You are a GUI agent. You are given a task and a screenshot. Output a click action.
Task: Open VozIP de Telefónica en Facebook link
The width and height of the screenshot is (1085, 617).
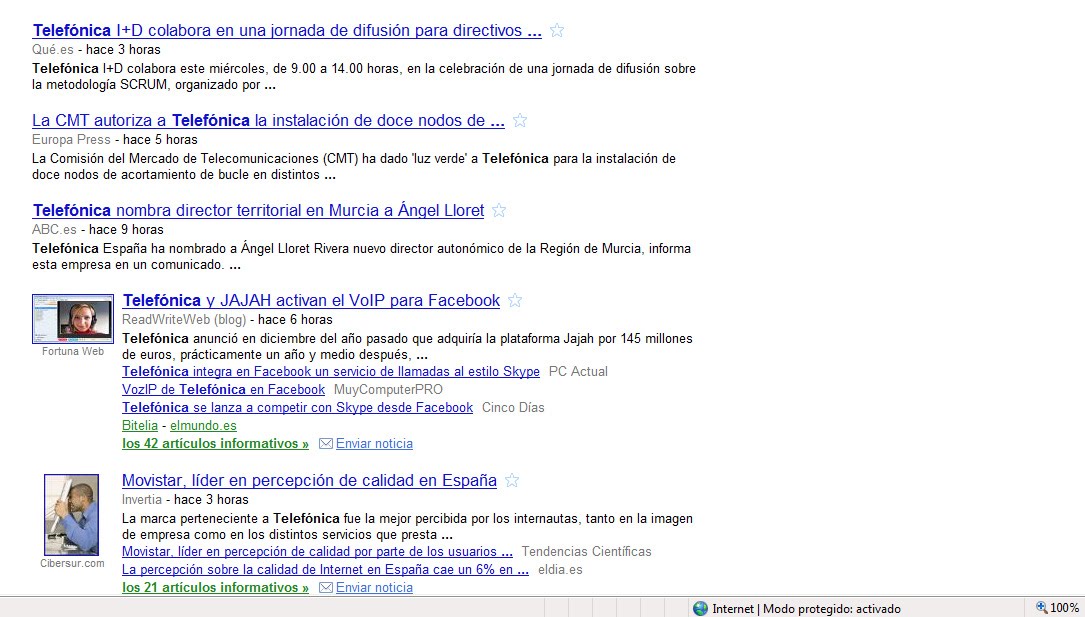click(224, 389)
